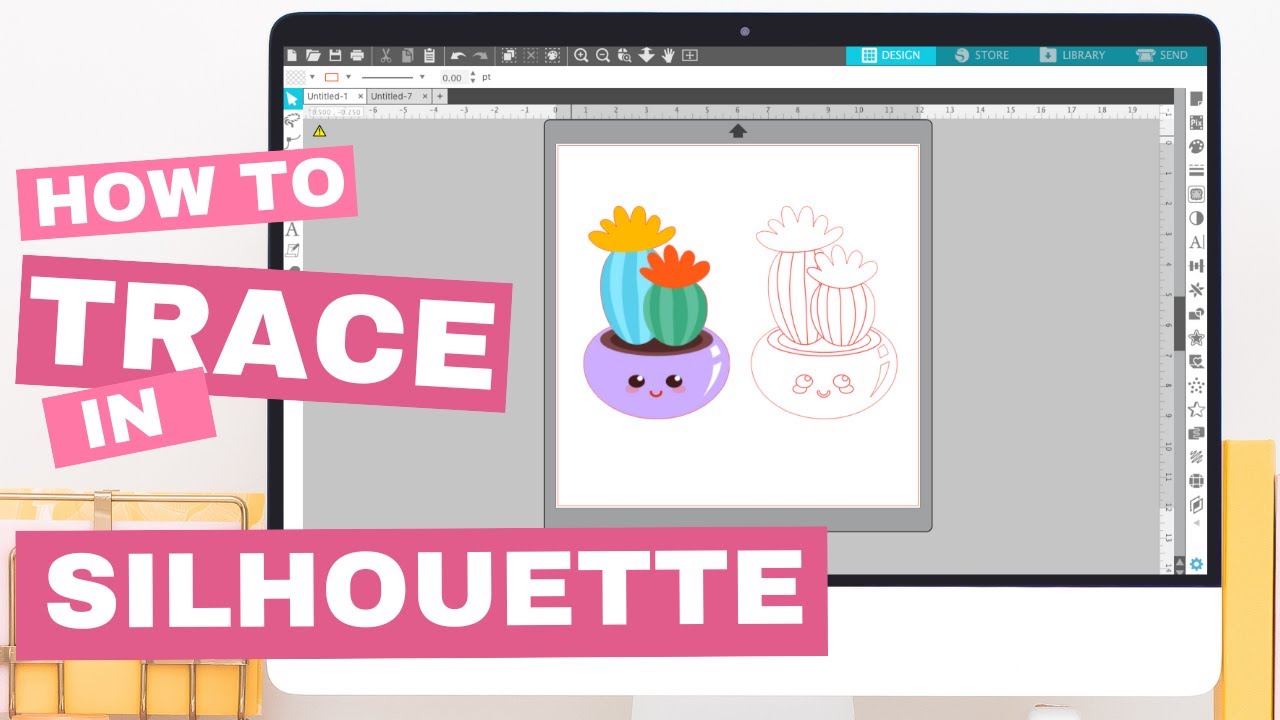Open the Trace panel
The image size is (1280, 720).
[x=1196, y=194]
